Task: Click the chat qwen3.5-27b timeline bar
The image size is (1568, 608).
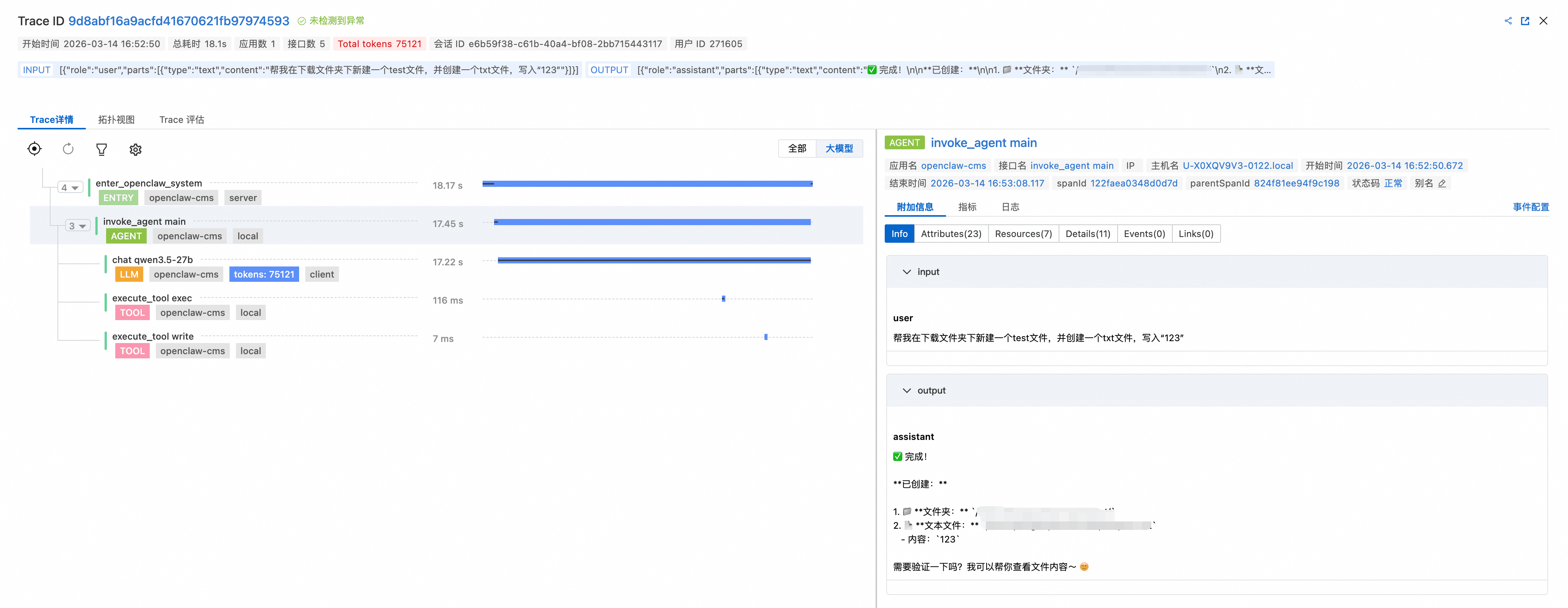Action: [654, 260]
